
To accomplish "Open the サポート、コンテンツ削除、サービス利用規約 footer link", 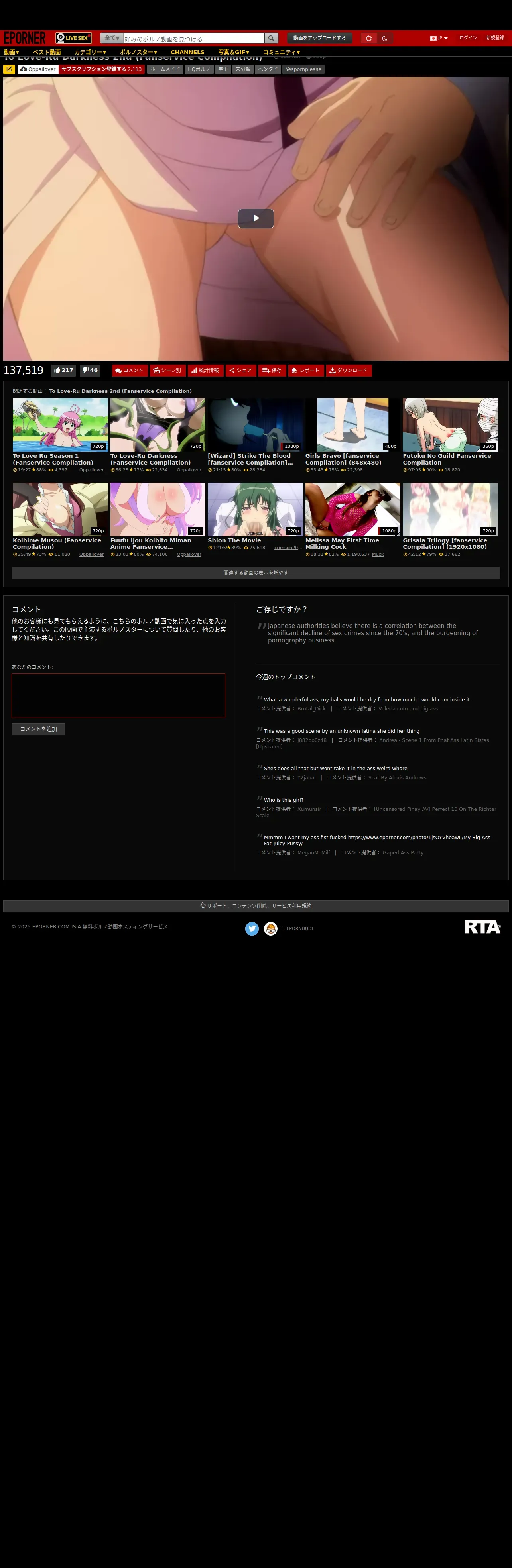I will click(x=256, y=906).
